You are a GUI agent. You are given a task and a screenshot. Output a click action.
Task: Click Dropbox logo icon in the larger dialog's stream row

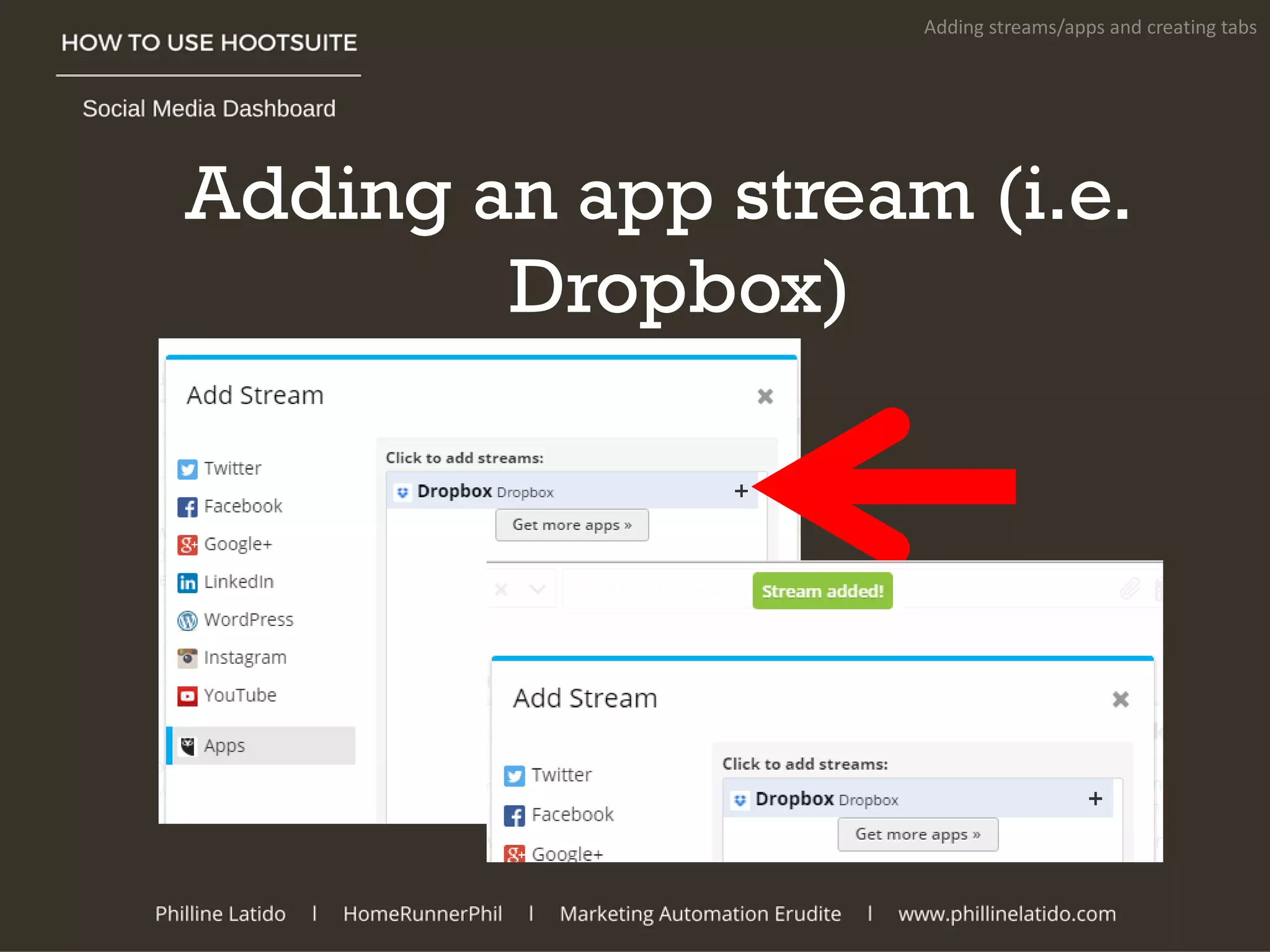coord(403,492)
